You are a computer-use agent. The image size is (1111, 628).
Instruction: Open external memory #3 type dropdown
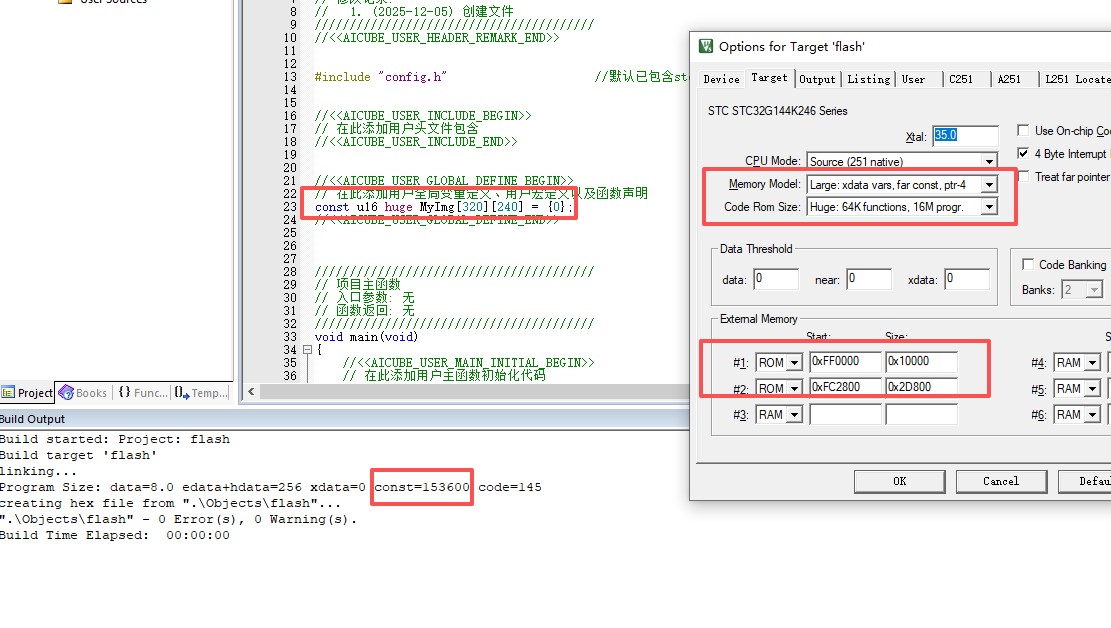794,415
